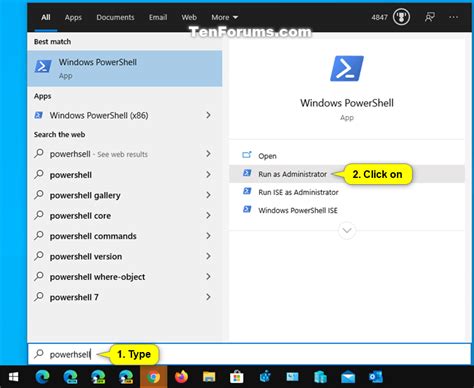Click the large PowerShell icon in preview pane
Image resolution: width=474 pixels, height=388 pixels.
(347, 68)
